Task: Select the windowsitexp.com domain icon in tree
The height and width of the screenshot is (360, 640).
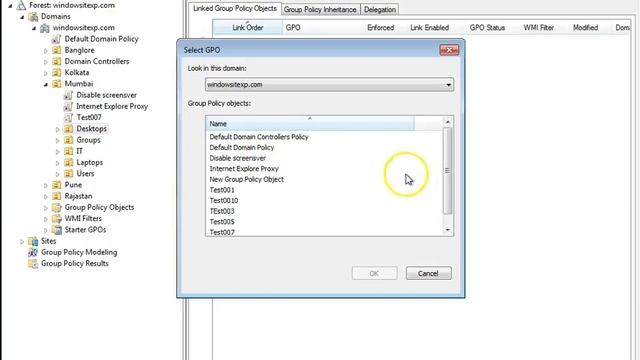Action: coord(45,28)
